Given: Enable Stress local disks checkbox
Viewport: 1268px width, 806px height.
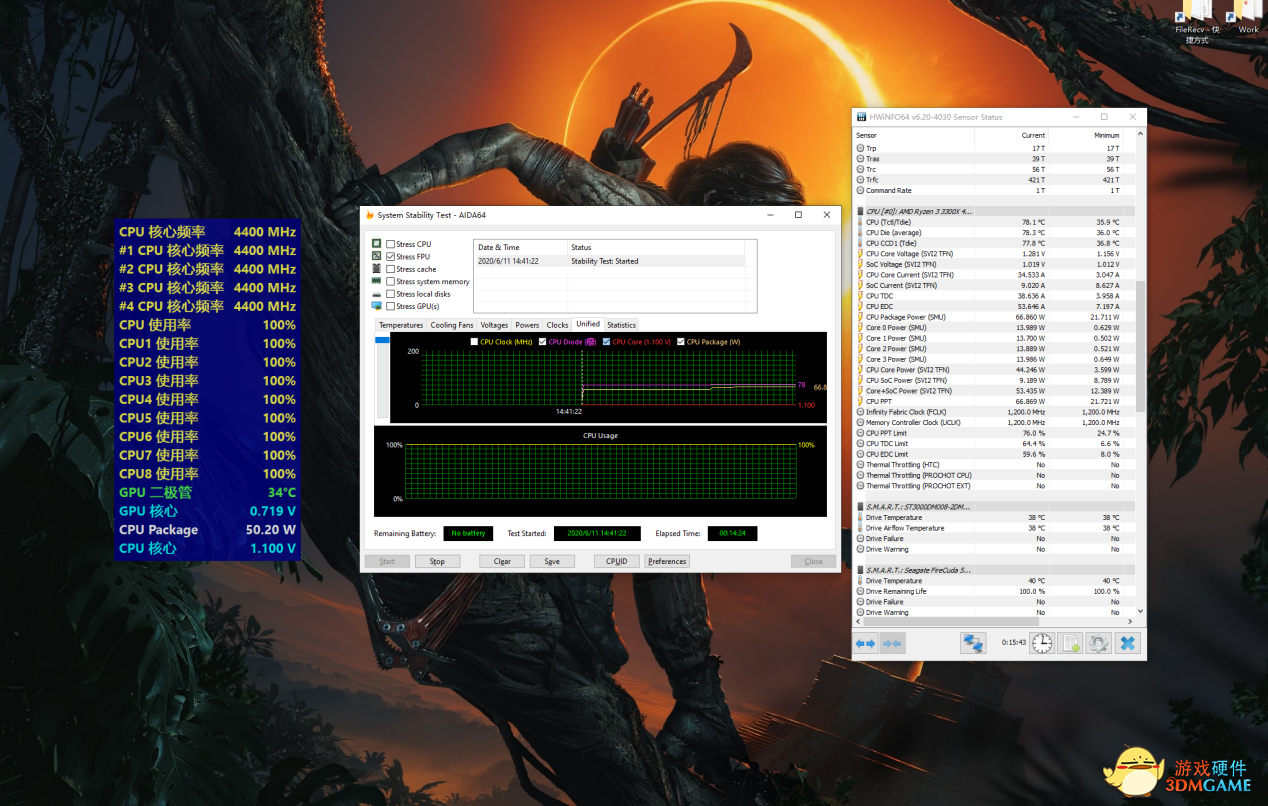Looking at the screenshot, I should [391, 294].
